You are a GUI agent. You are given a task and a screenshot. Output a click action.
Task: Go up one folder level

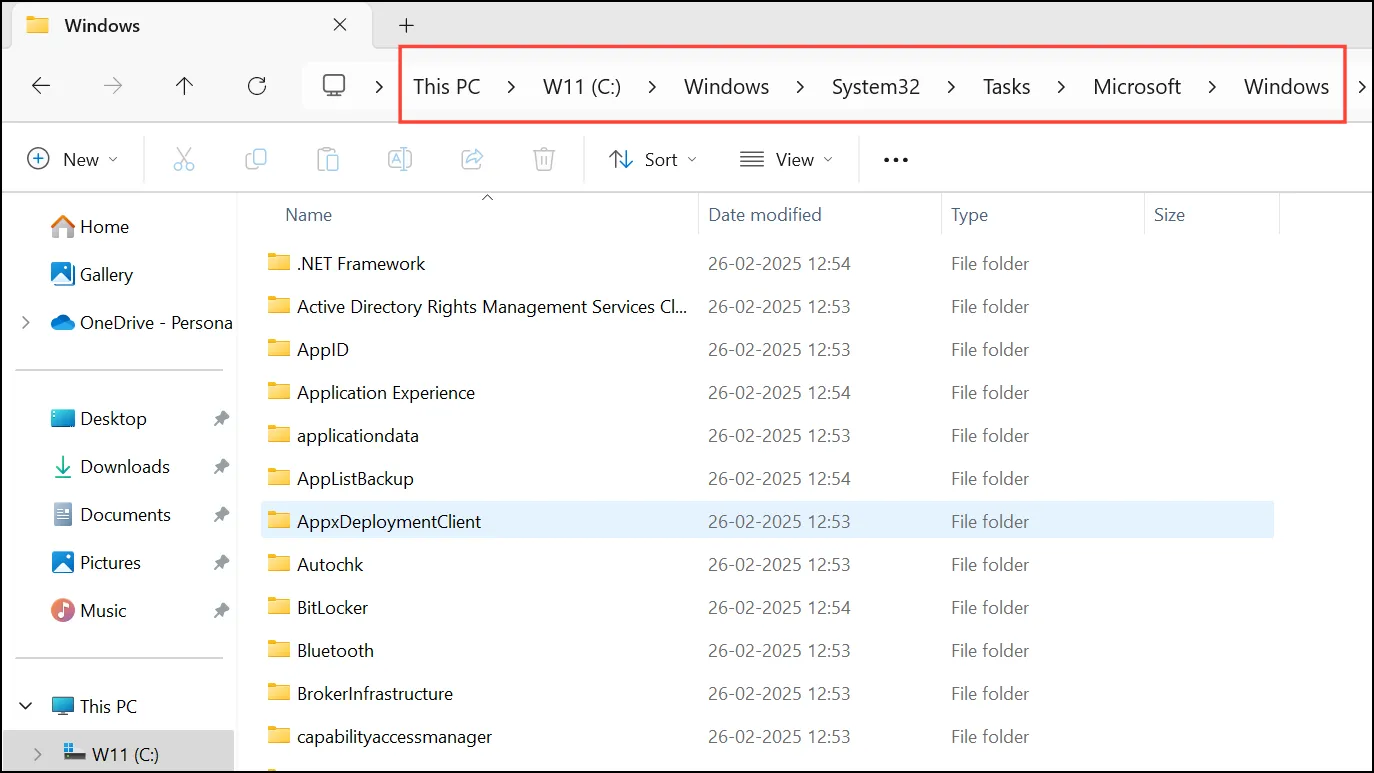point(184,86)
